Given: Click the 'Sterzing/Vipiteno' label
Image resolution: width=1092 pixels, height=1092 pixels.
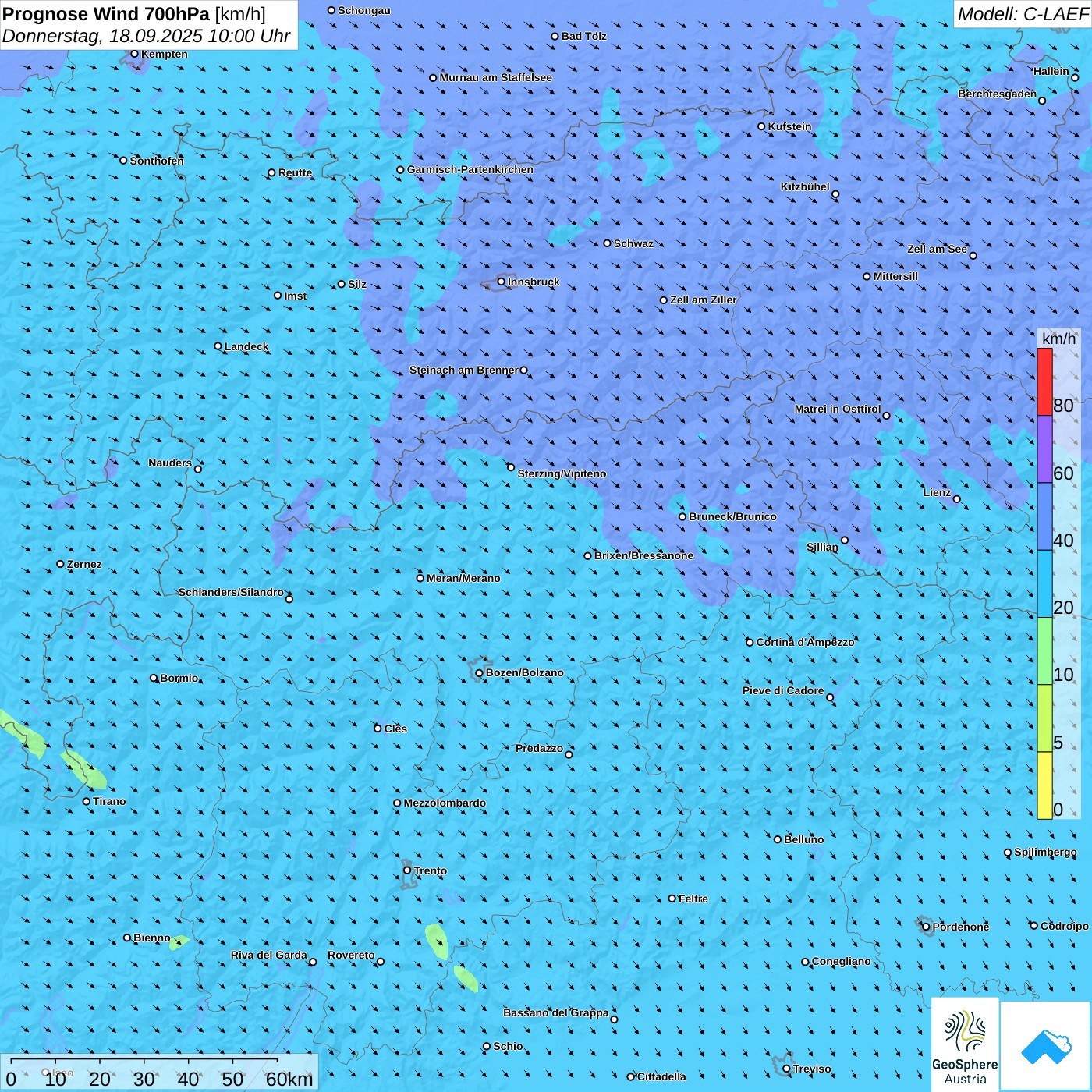Looking at the screenshot, I should (562, 473).
